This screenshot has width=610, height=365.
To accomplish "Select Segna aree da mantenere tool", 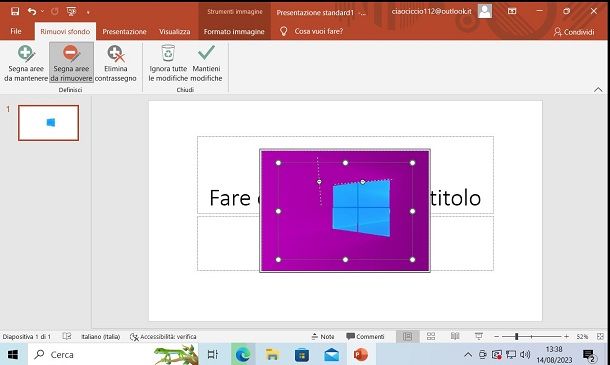I will [26, 63].
